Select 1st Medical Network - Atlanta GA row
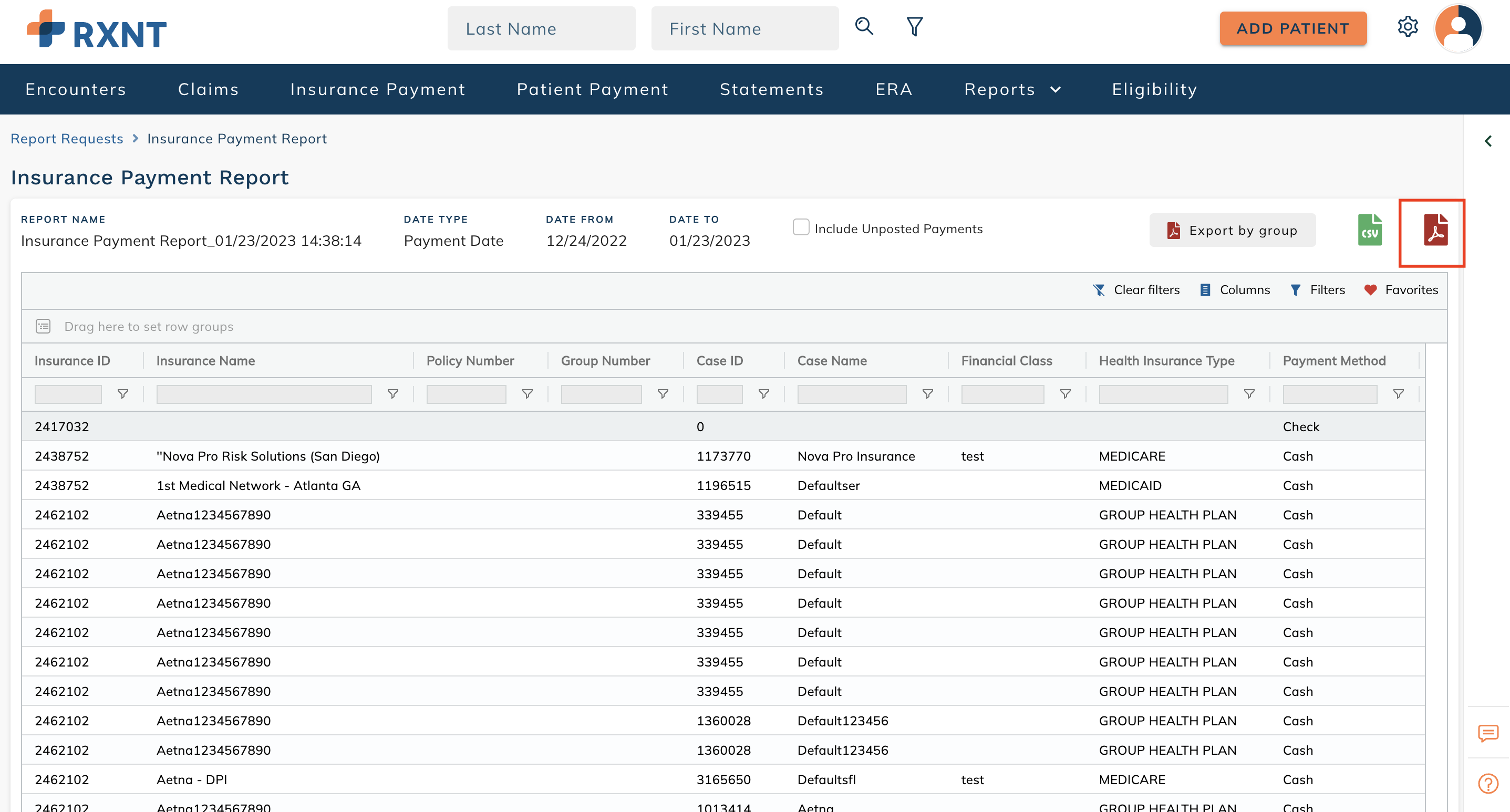The height and width of the screenshot is (812, 1510). tap(723, 485)
